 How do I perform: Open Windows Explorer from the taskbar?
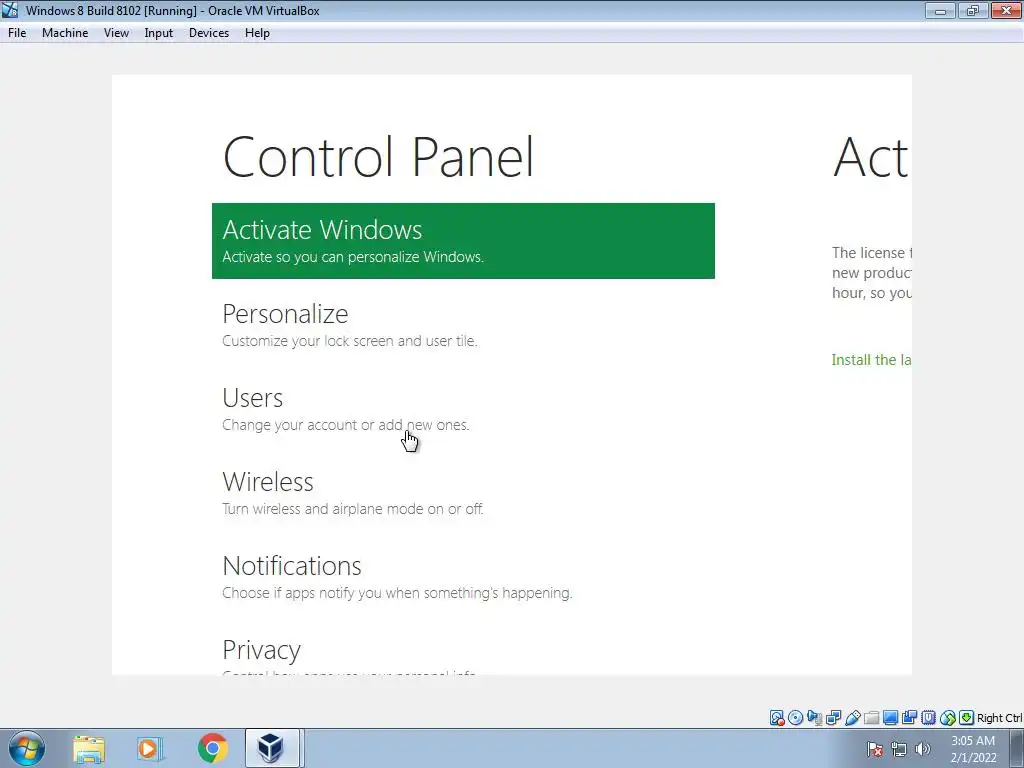(89, 748)
